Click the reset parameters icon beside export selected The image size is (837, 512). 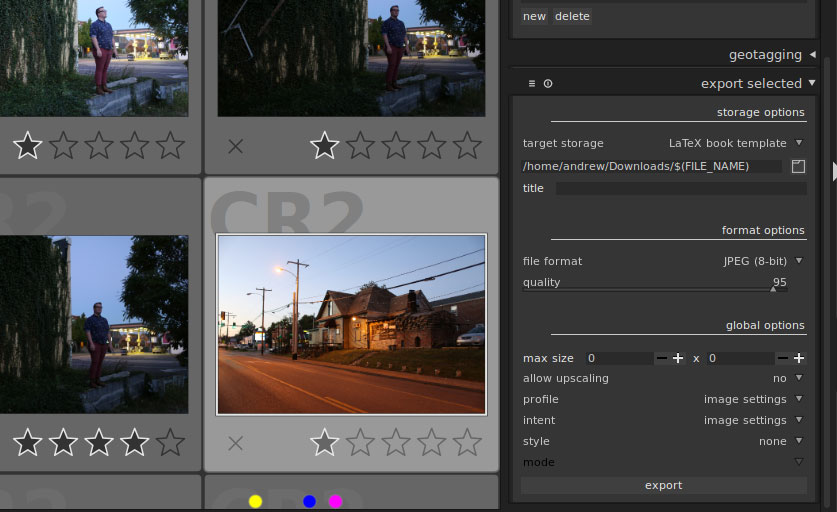coord(548,84)
